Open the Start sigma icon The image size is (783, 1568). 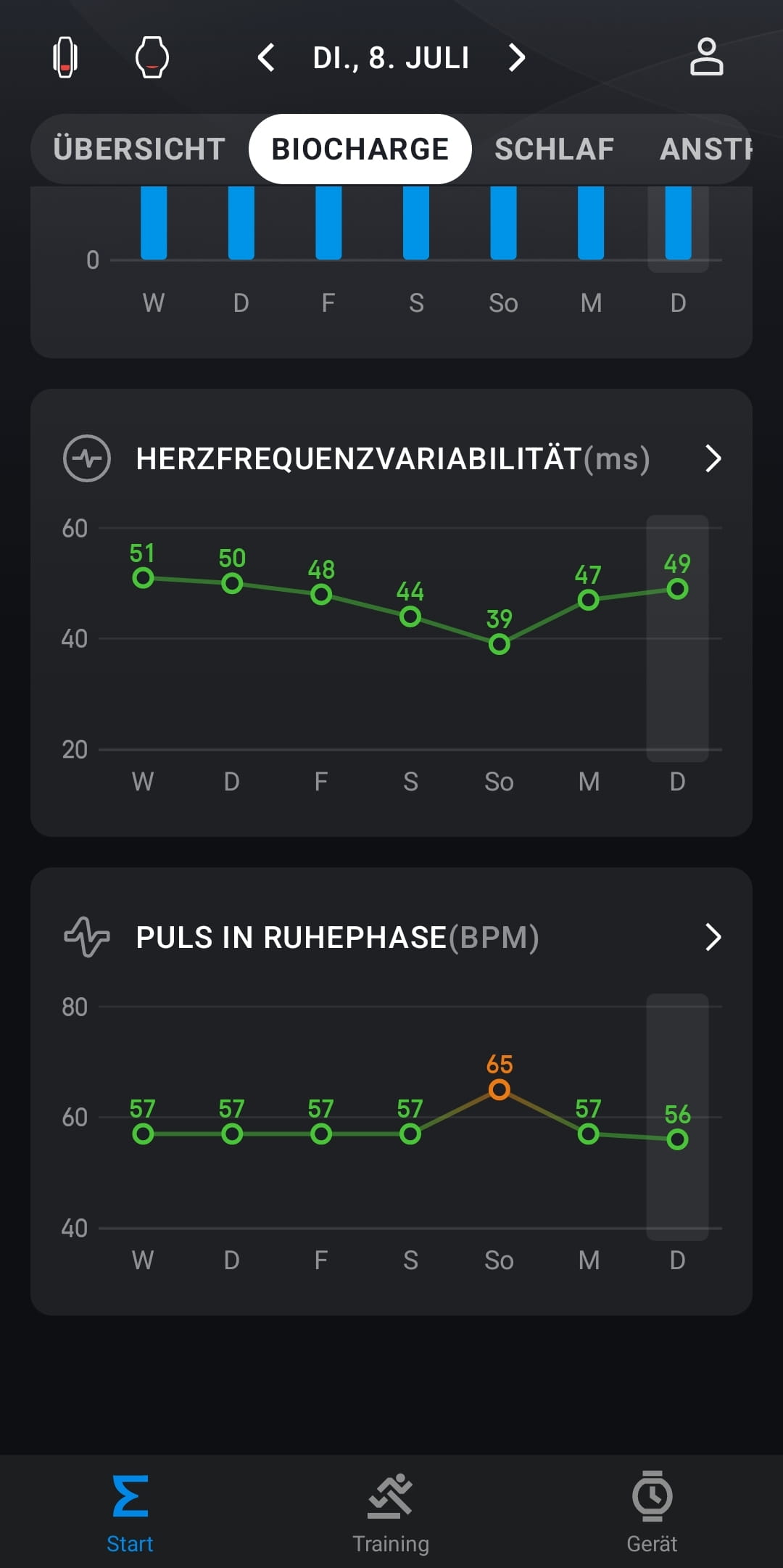[130, 1495]
